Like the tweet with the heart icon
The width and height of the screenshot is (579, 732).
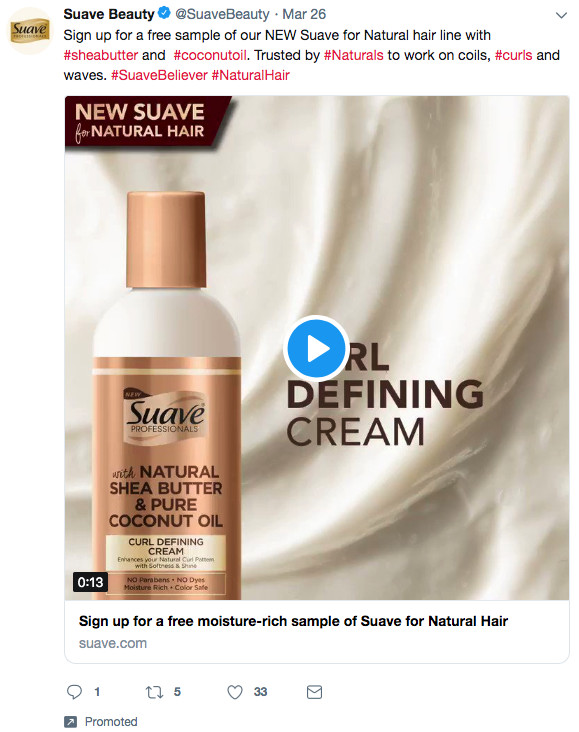(235, 692)
